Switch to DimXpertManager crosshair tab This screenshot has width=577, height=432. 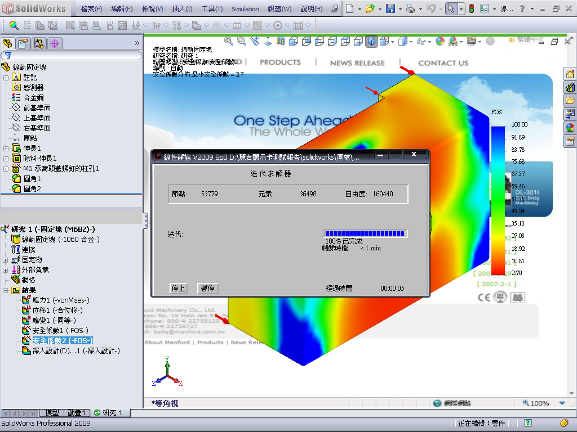coord(54,43)
